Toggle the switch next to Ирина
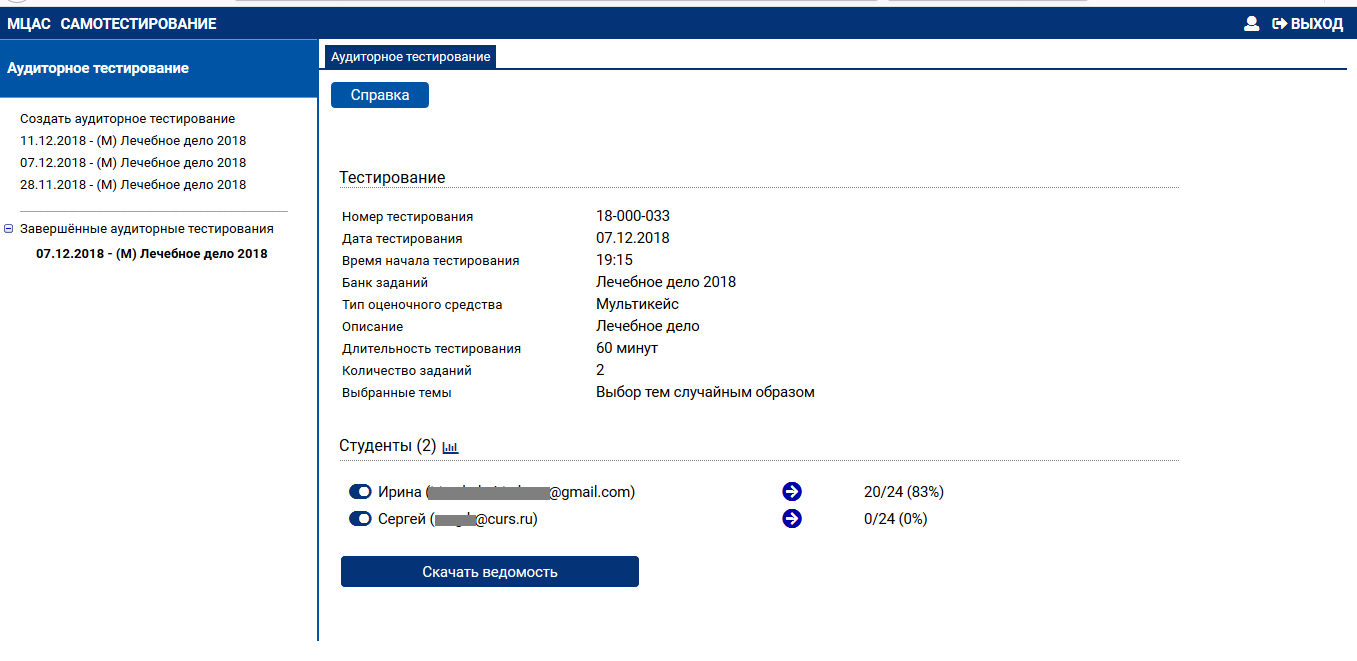 (360, 492)
